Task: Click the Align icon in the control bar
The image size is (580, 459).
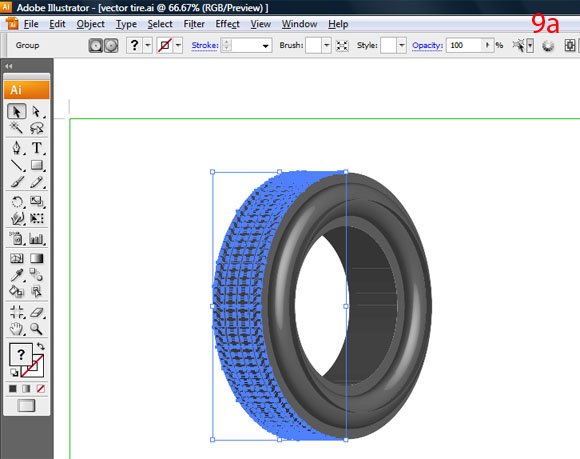Action: 570,45
